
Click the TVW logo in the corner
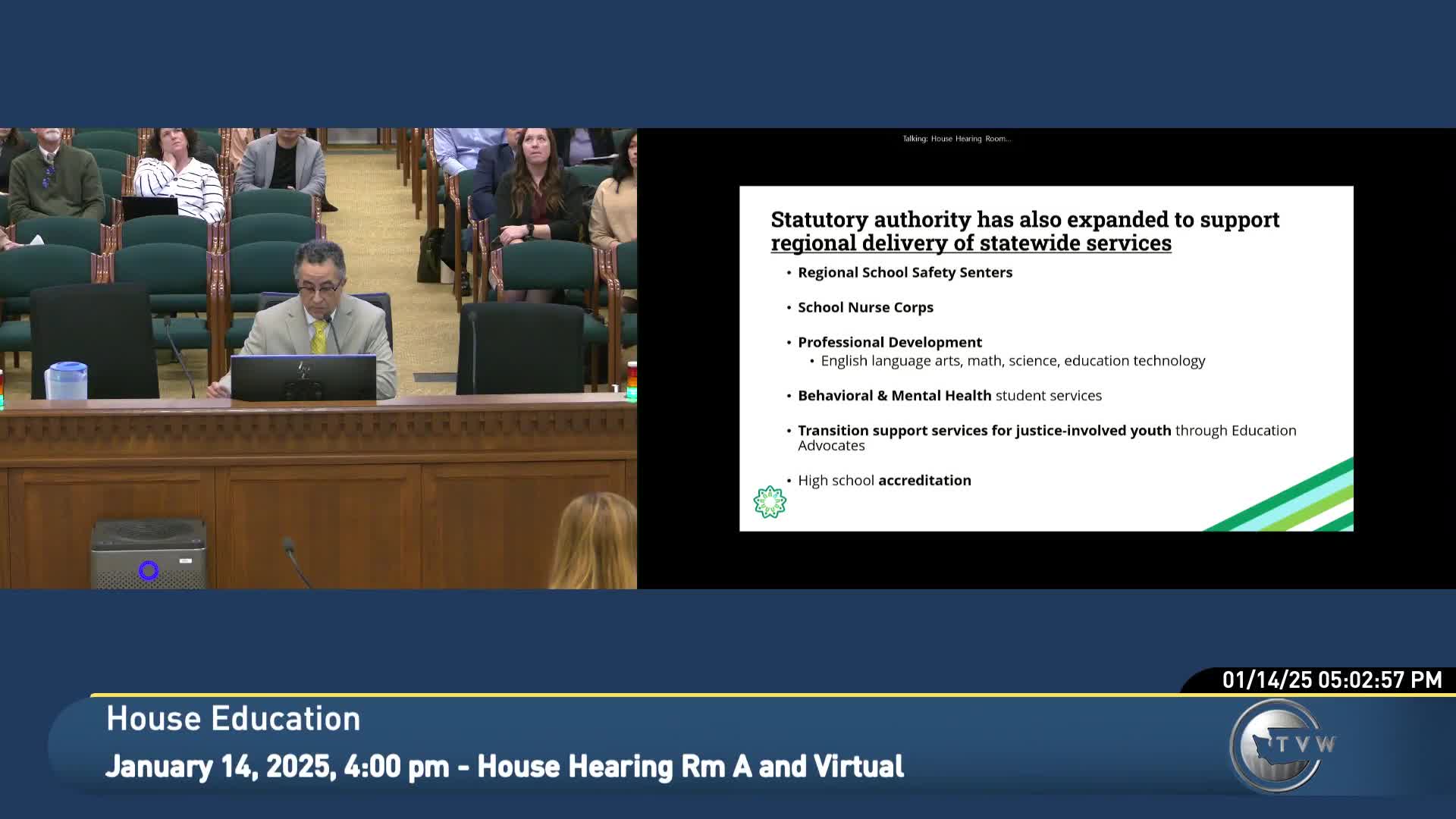[1280, 745]
